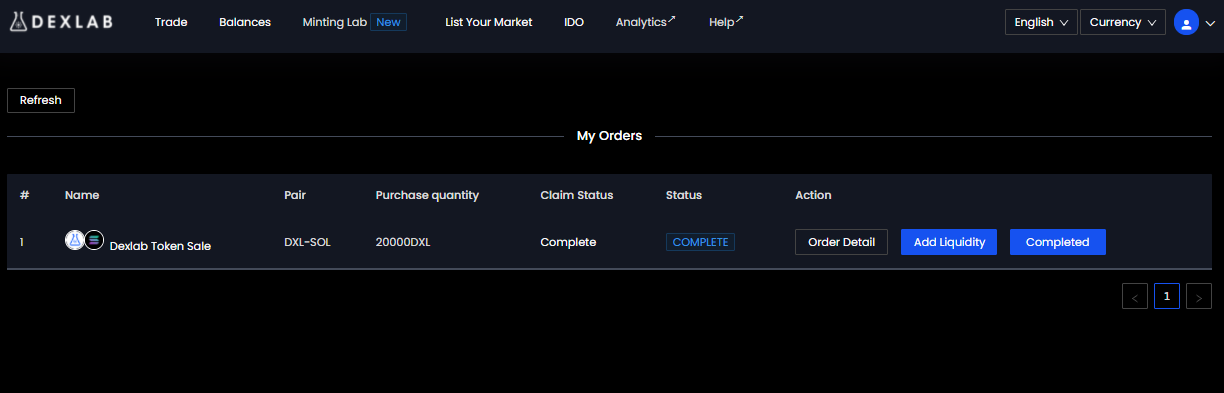Viewport: 1224px width, 393px height.
Task: Click the DXL-SOL pair cell
Action: [307, 242]
